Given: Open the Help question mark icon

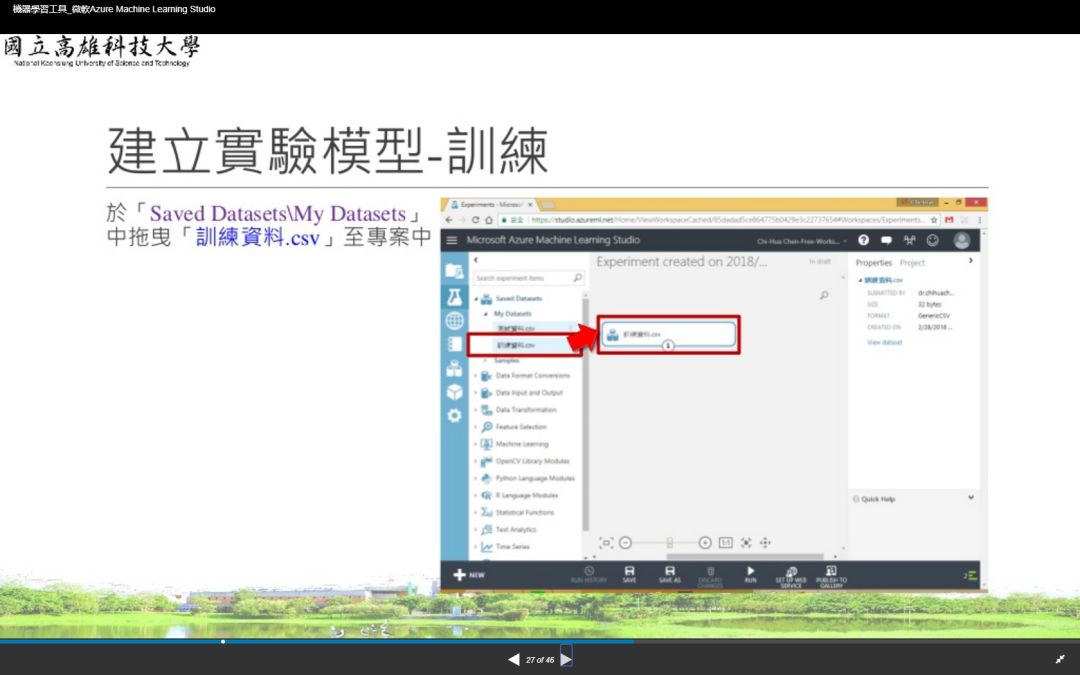Looking at the screenshot, I should coord(864,240).
